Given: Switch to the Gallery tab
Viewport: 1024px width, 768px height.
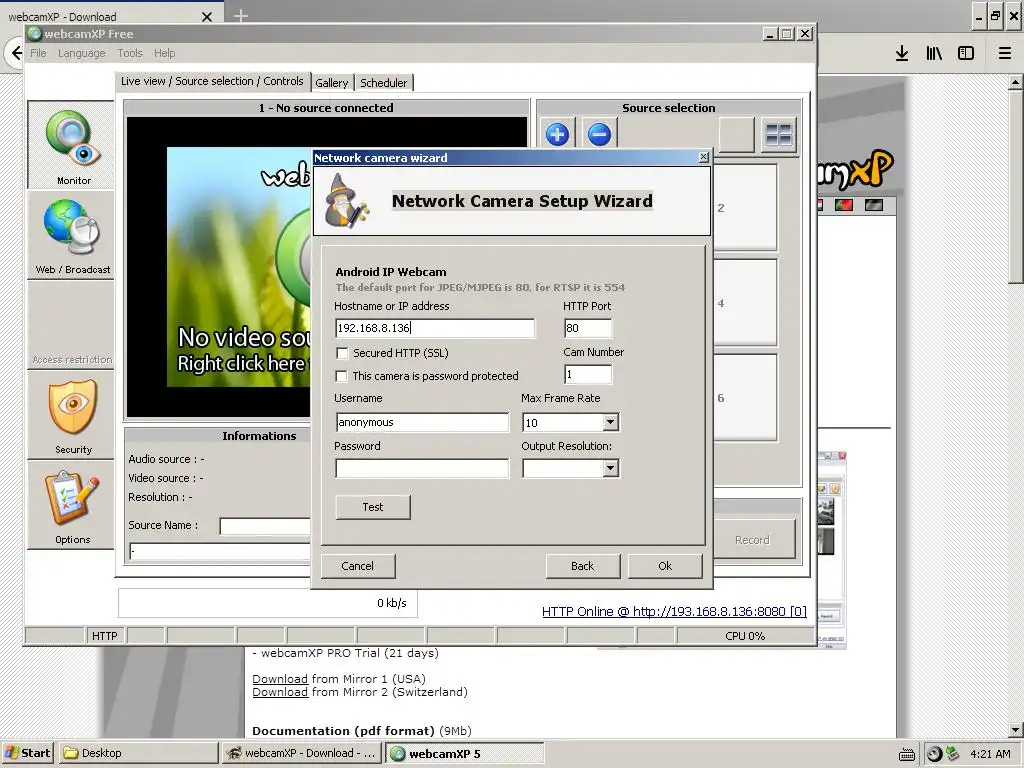Looking at the screenshot, I should click(332, 83).
